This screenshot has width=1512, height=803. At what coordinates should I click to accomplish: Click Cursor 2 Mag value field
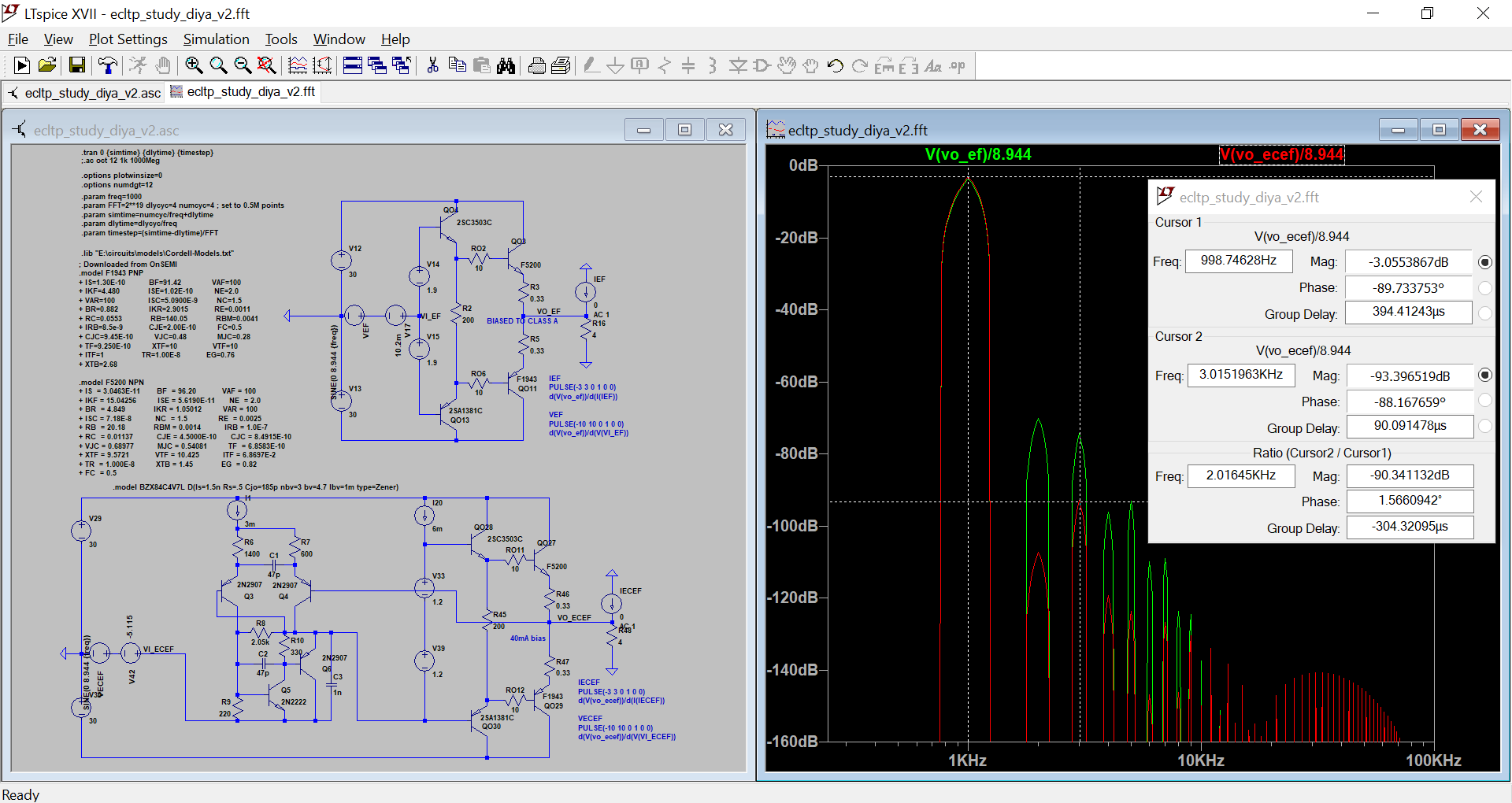1410,376
